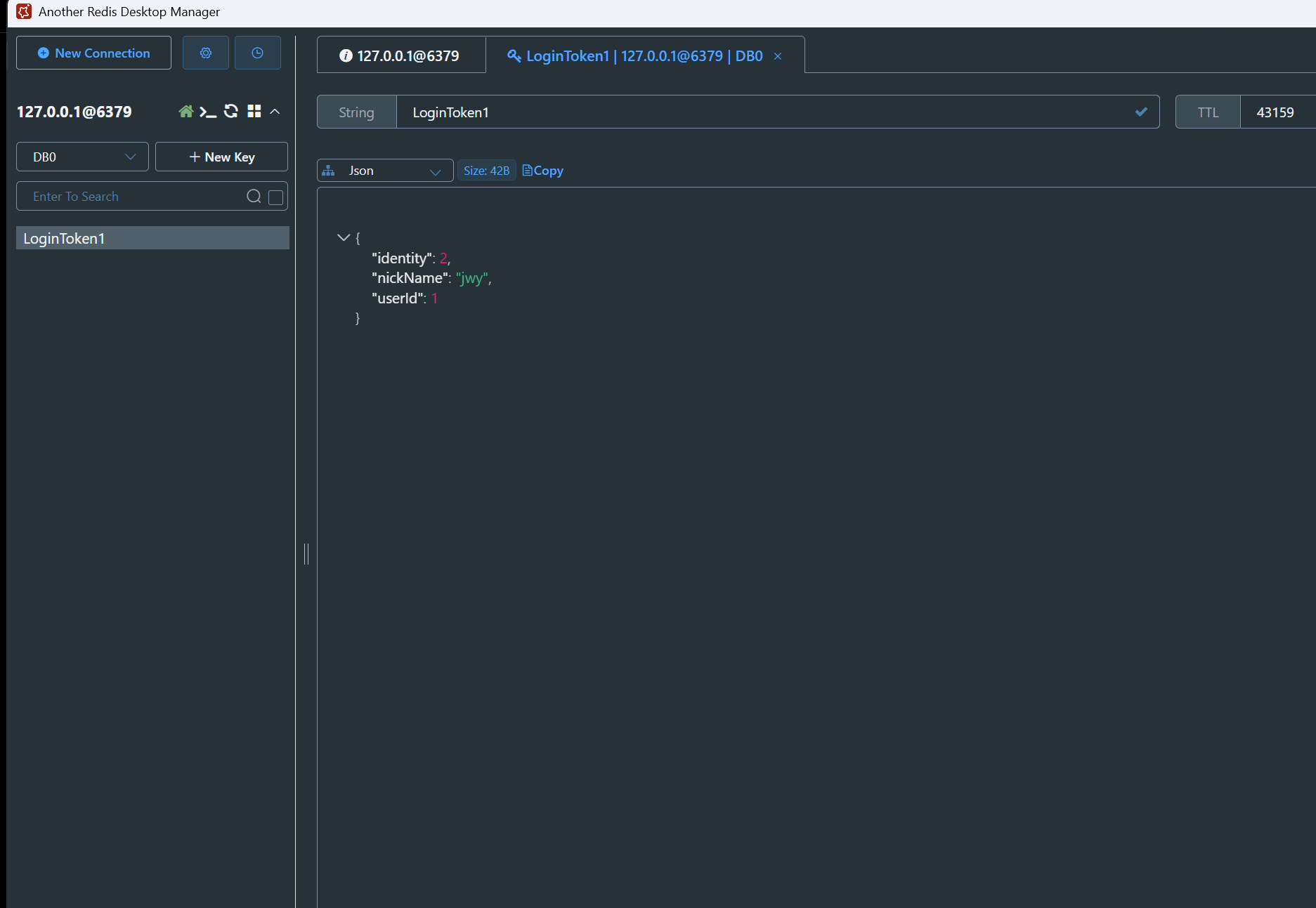Refresh the 127.0.0.1@6379 connection
This screenshot has height=908, width=1316.
[x=231, y=111]
